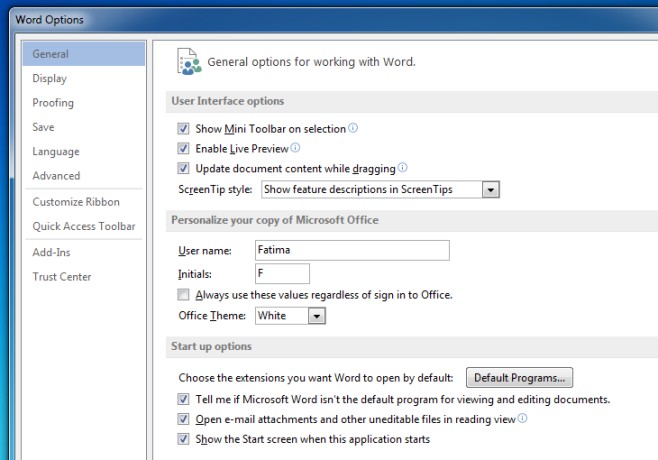The image size is (658, 460).
Task: Open Customize Ribbon settings
Action: pyautogui.click(x=84, y=202)
